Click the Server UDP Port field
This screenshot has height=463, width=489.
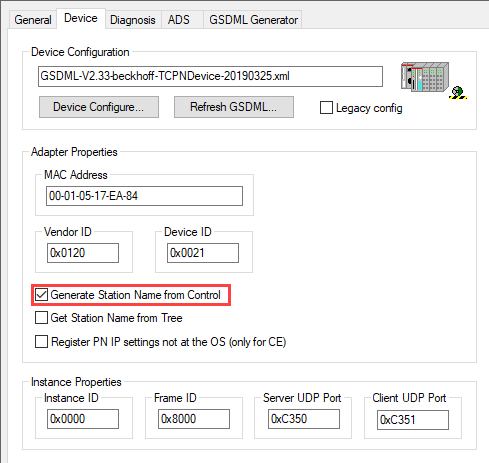[304, 419]
